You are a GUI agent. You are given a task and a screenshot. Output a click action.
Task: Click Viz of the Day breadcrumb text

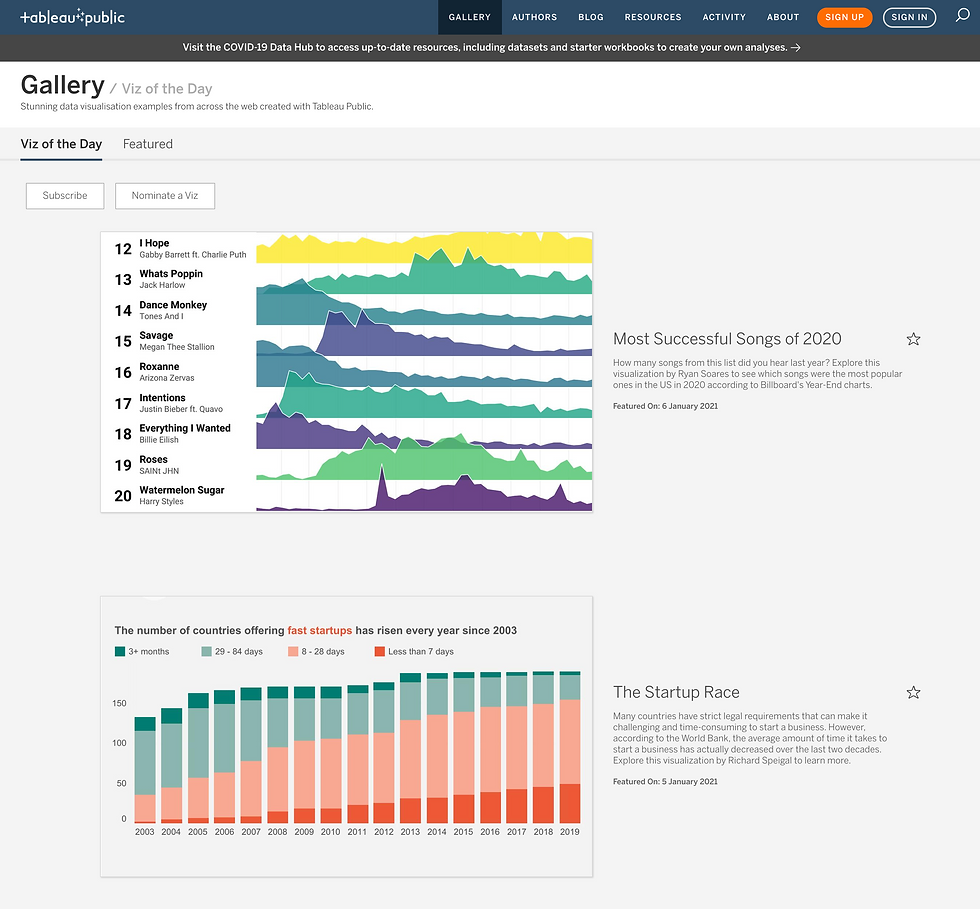coord(167,89)
